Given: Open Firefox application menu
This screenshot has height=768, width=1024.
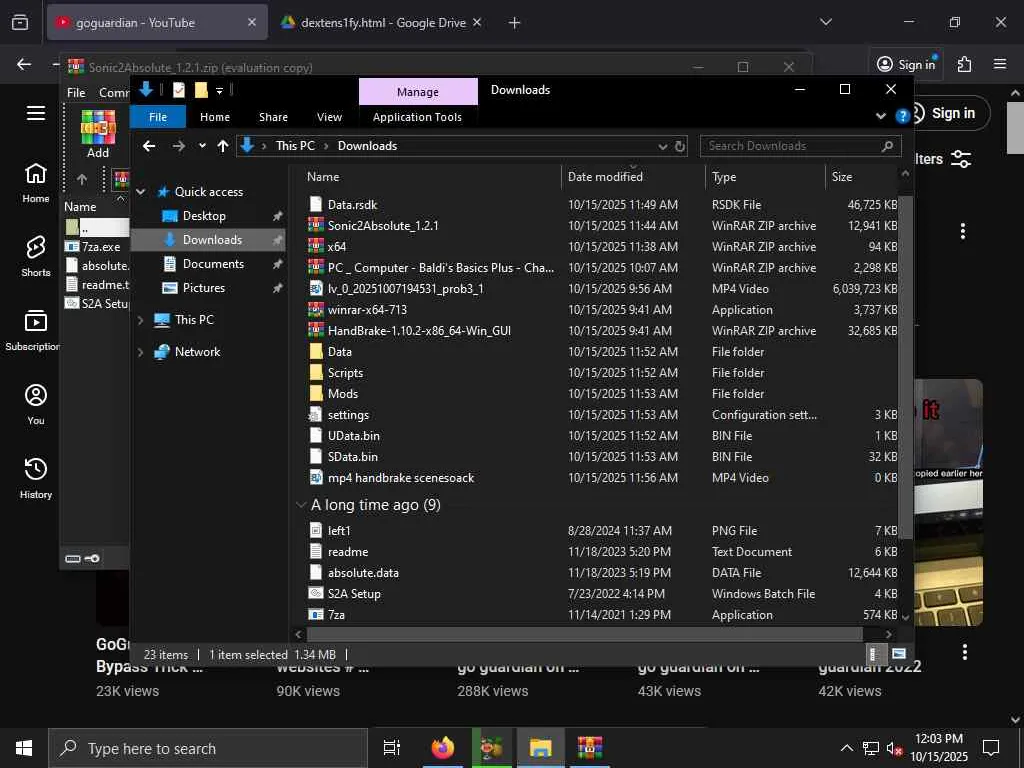Looking at the screenshot, I should click(x=999, y=64).
